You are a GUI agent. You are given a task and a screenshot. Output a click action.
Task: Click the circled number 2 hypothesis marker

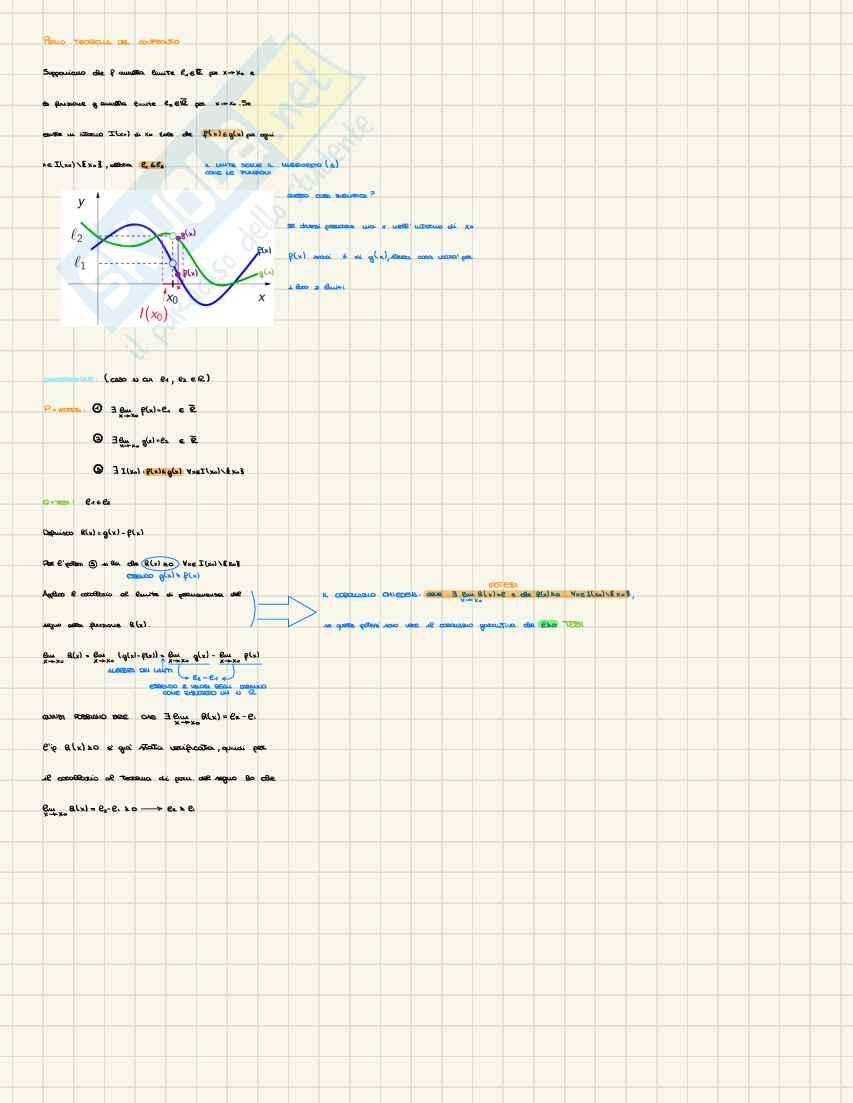(x=97, y=438)
